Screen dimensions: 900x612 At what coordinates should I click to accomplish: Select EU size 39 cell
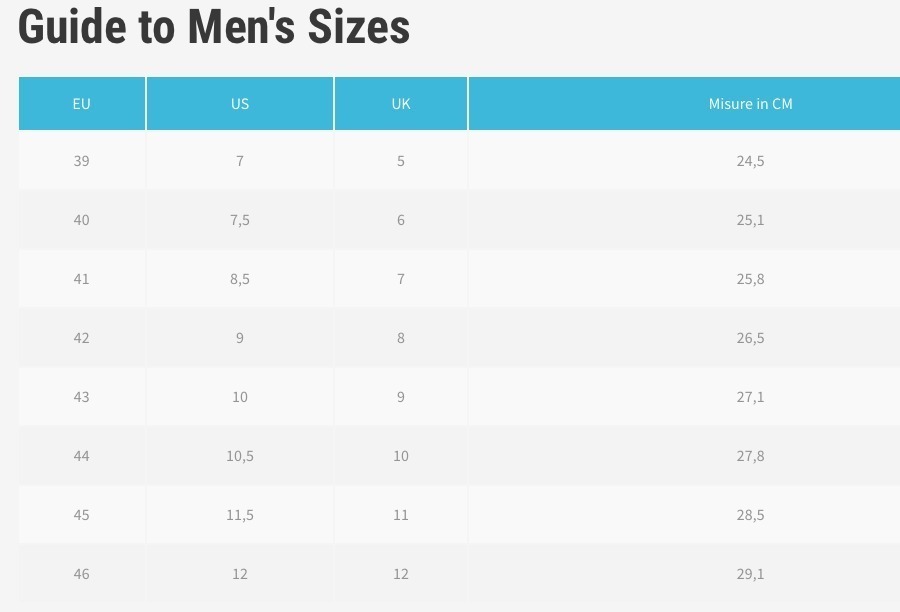tap(82, 161)
